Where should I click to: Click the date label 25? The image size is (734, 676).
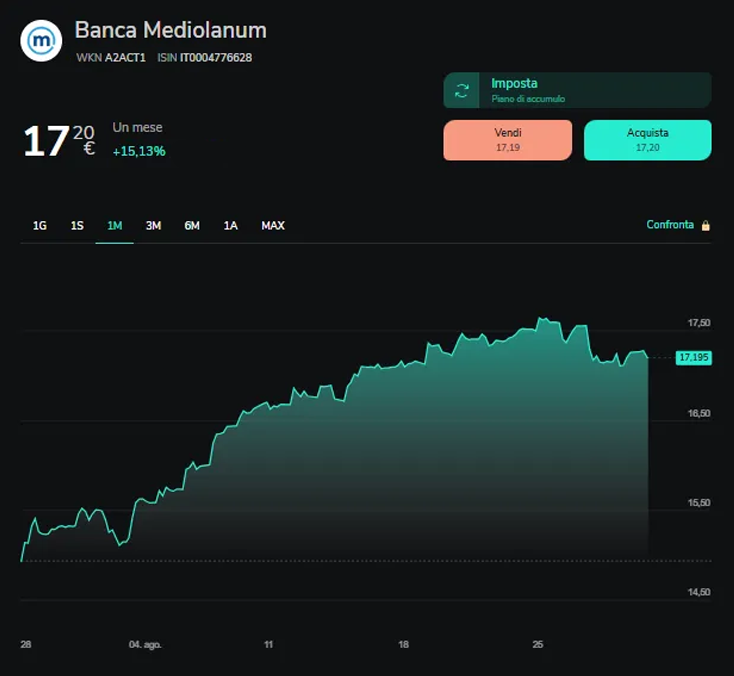(x=538, y=645)
